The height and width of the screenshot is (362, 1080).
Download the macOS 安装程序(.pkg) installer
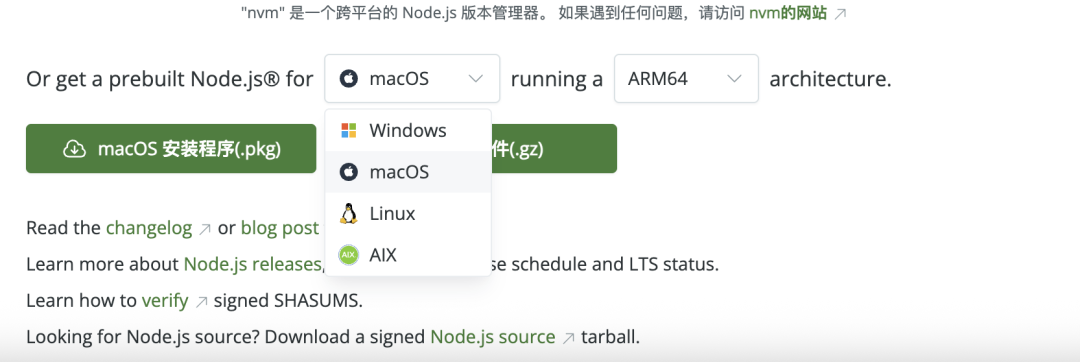pyautogui.click(x=171, y=149)
